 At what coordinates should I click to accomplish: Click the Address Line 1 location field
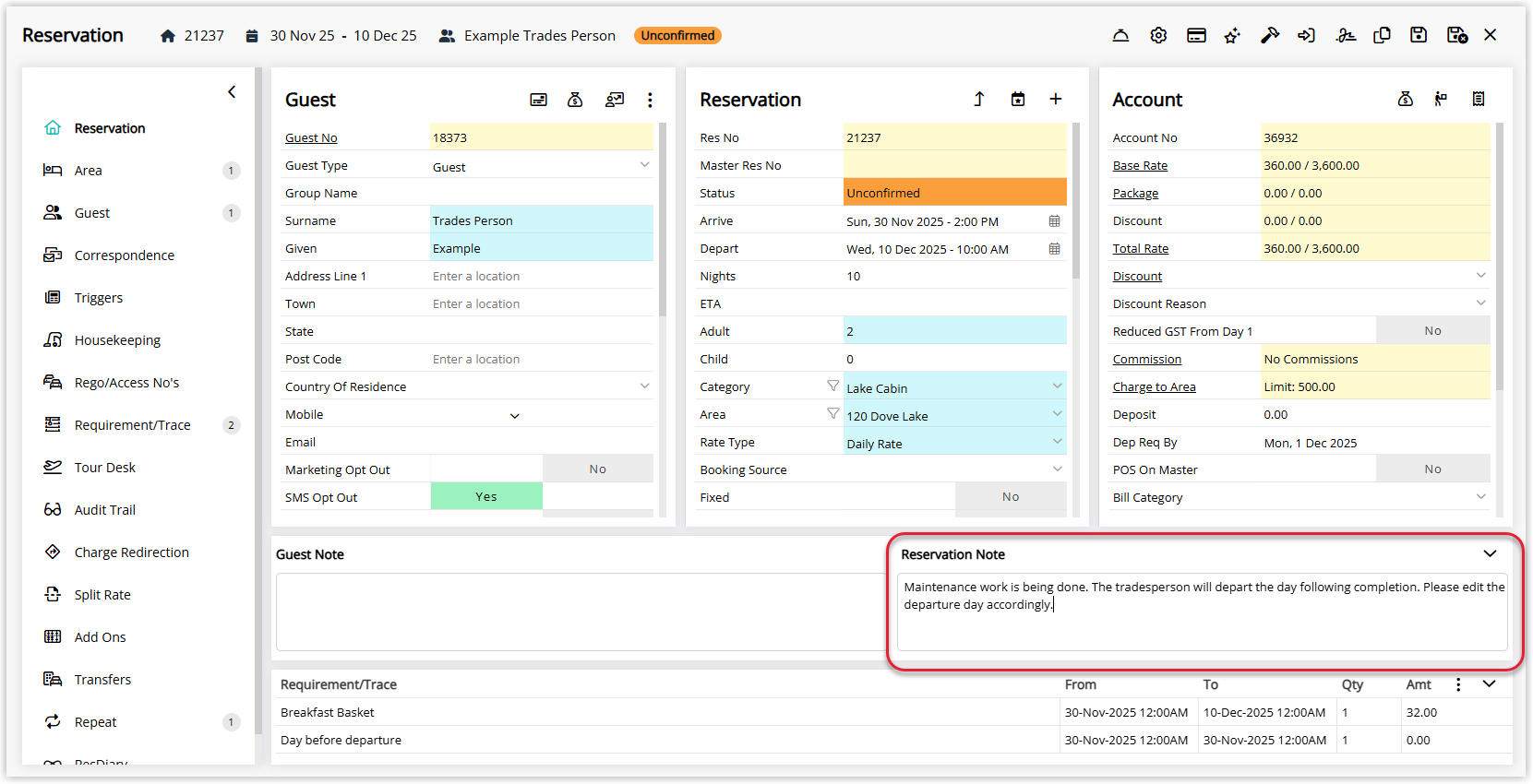[x=542, y=276]
